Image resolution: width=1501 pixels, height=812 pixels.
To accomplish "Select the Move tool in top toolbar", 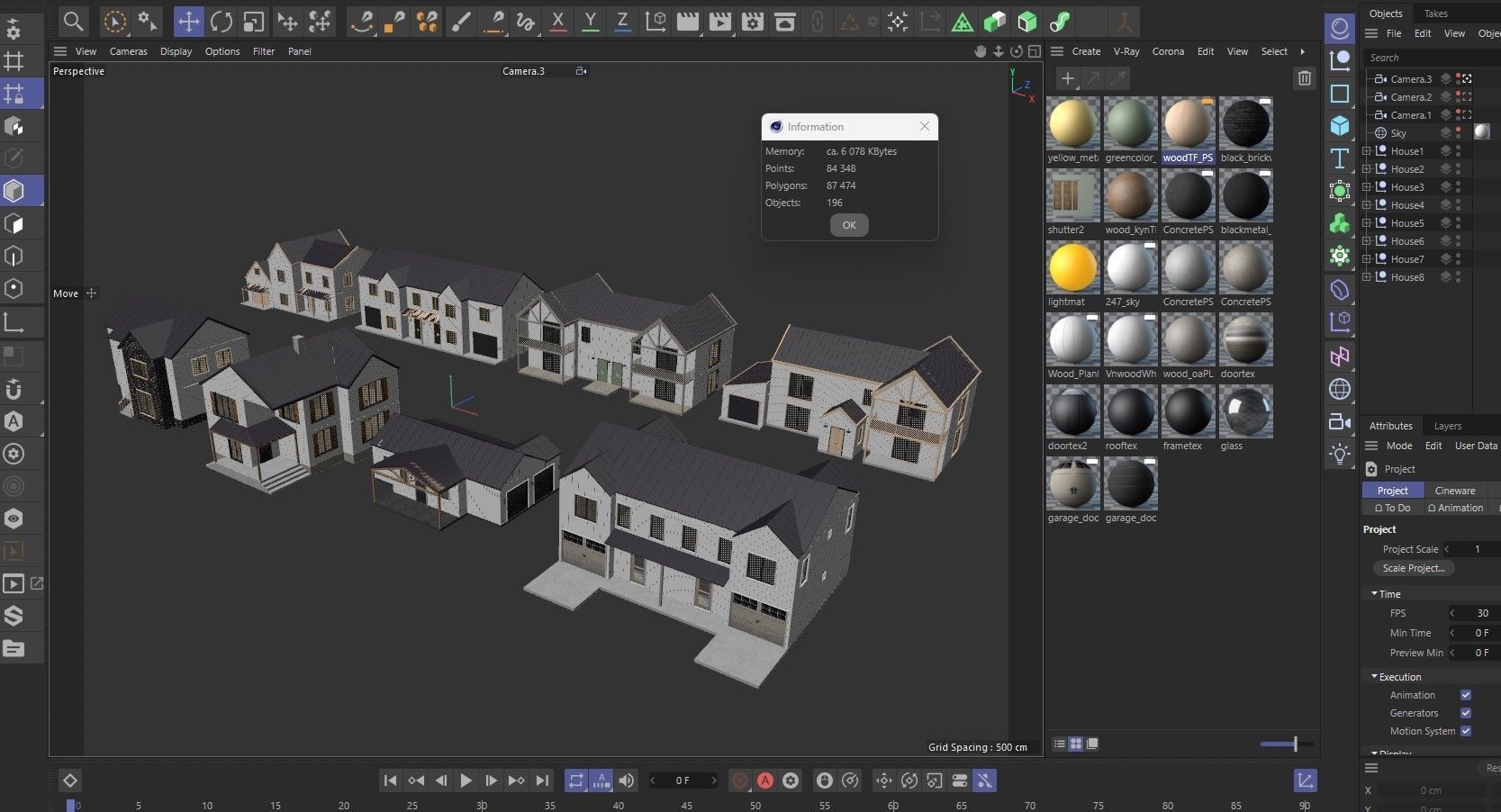I will pyautogui.click(x=188, y=21).
